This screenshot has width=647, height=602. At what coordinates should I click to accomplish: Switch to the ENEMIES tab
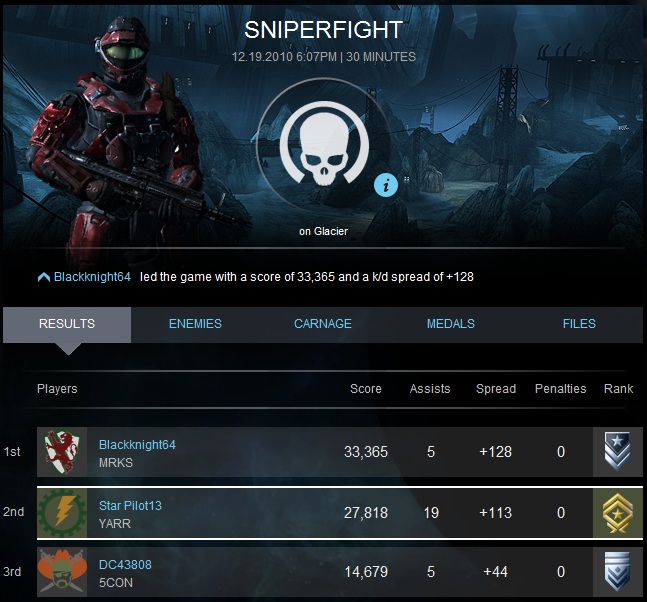pos(195,324)
